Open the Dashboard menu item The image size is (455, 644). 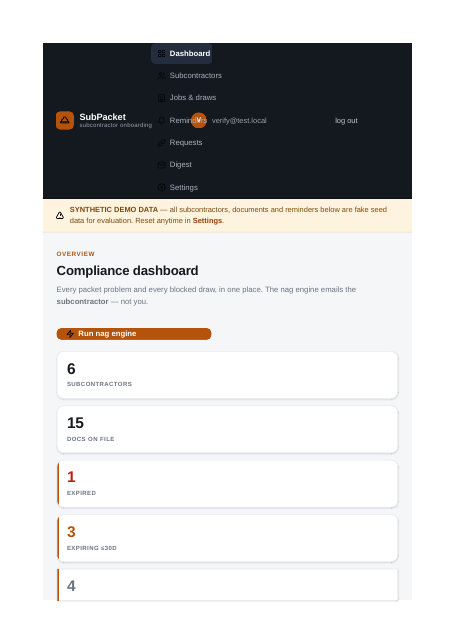click(182, 53)
